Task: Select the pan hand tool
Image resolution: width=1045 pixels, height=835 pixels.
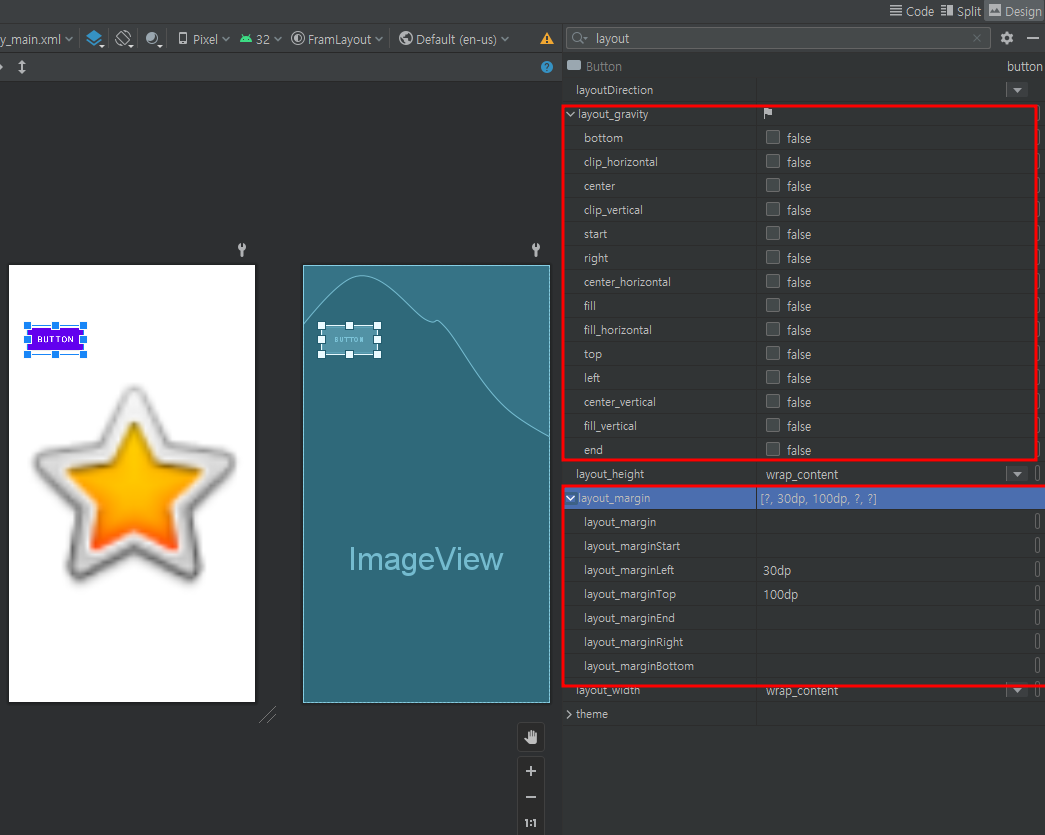Action: tap(530, 737)
